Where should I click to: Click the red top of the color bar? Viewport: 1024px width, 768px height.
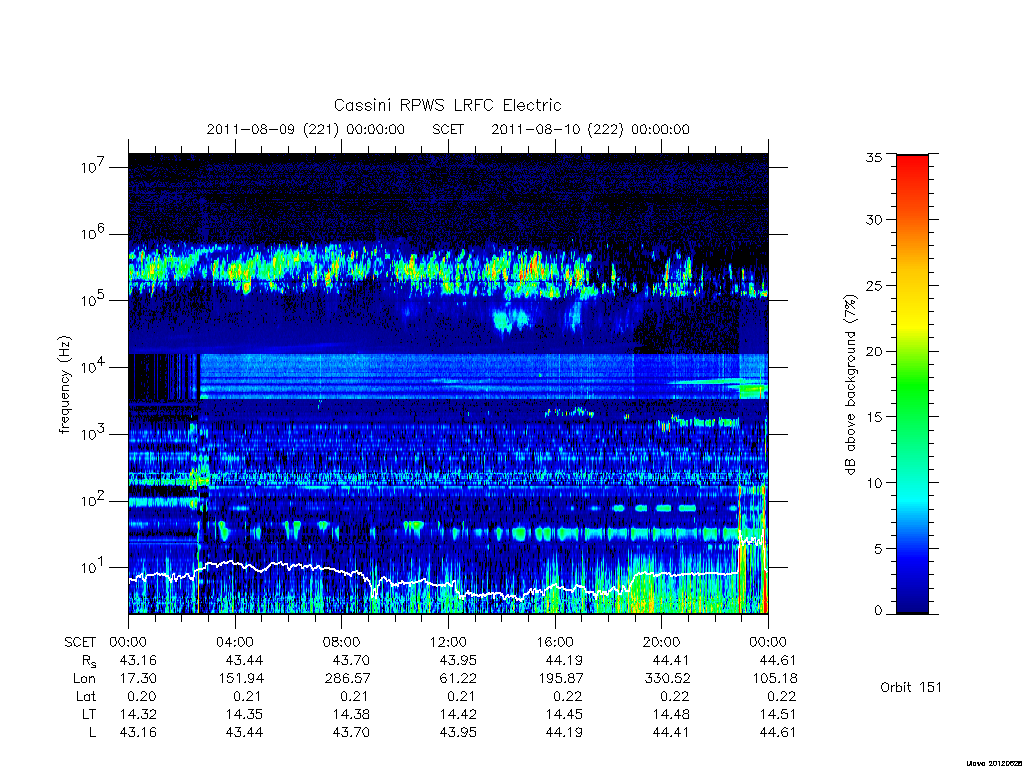[x=912, y=170]
